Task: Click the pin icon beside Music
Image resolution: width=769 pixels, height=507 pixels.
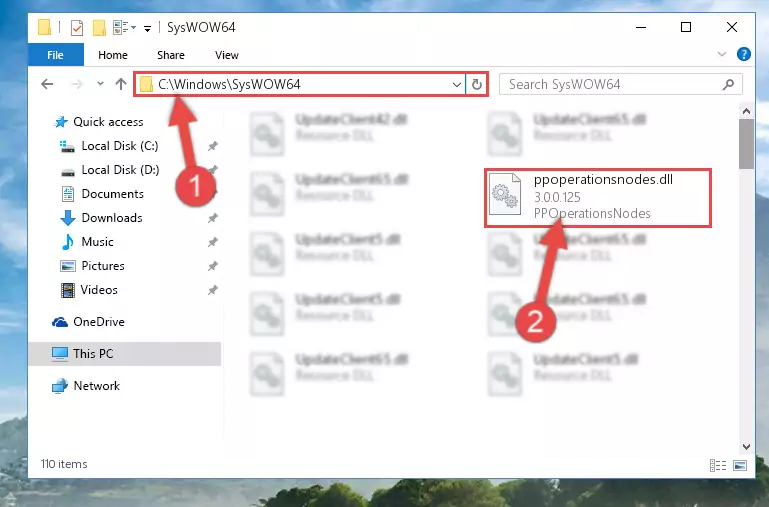Action: click(212, 242)
